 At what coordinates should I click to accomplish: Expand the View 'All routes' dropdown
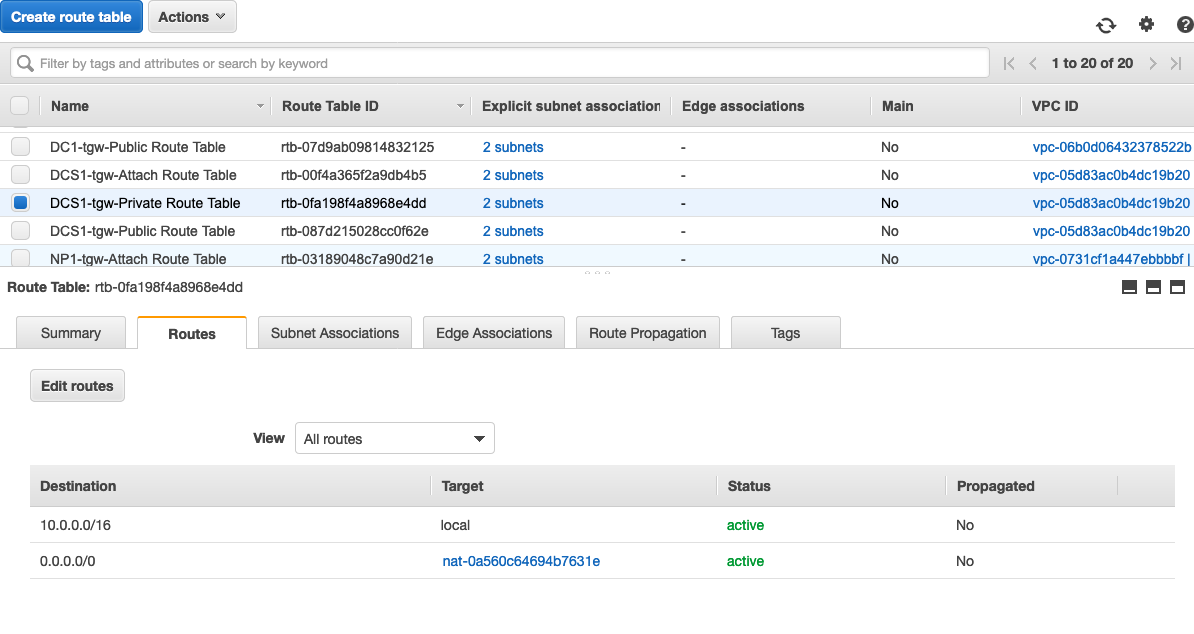tap(395, 439)
